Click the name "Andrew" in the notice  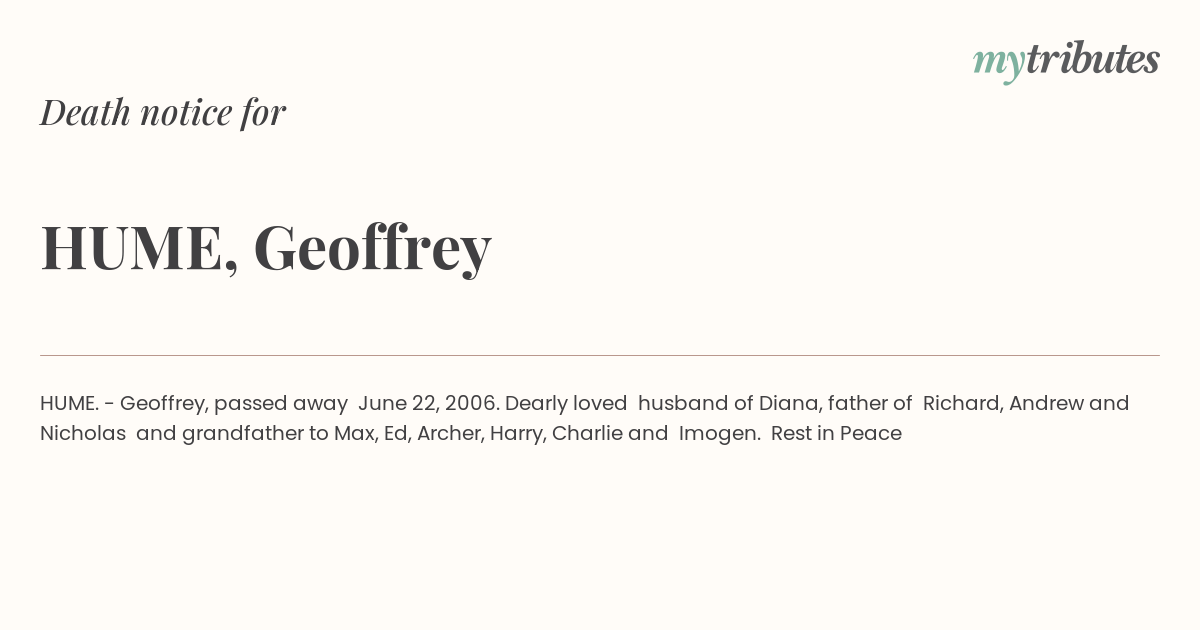[1046, 403]
